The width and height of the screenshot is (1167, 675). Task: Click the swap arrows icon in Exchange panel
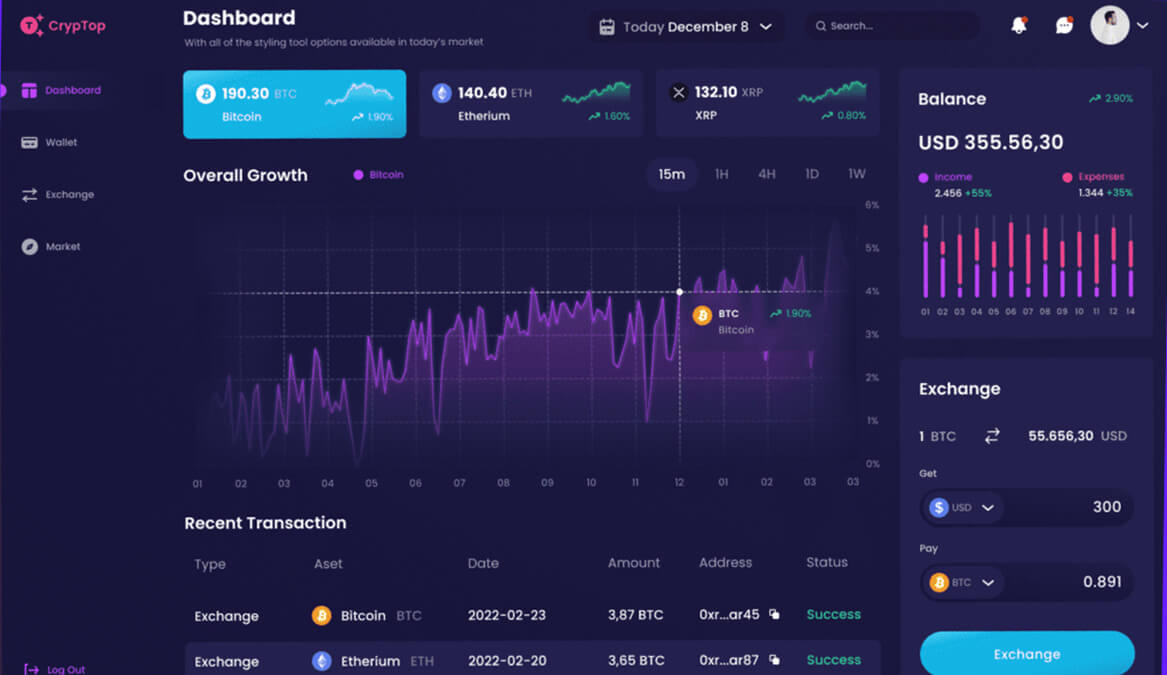tap(992, 436)
